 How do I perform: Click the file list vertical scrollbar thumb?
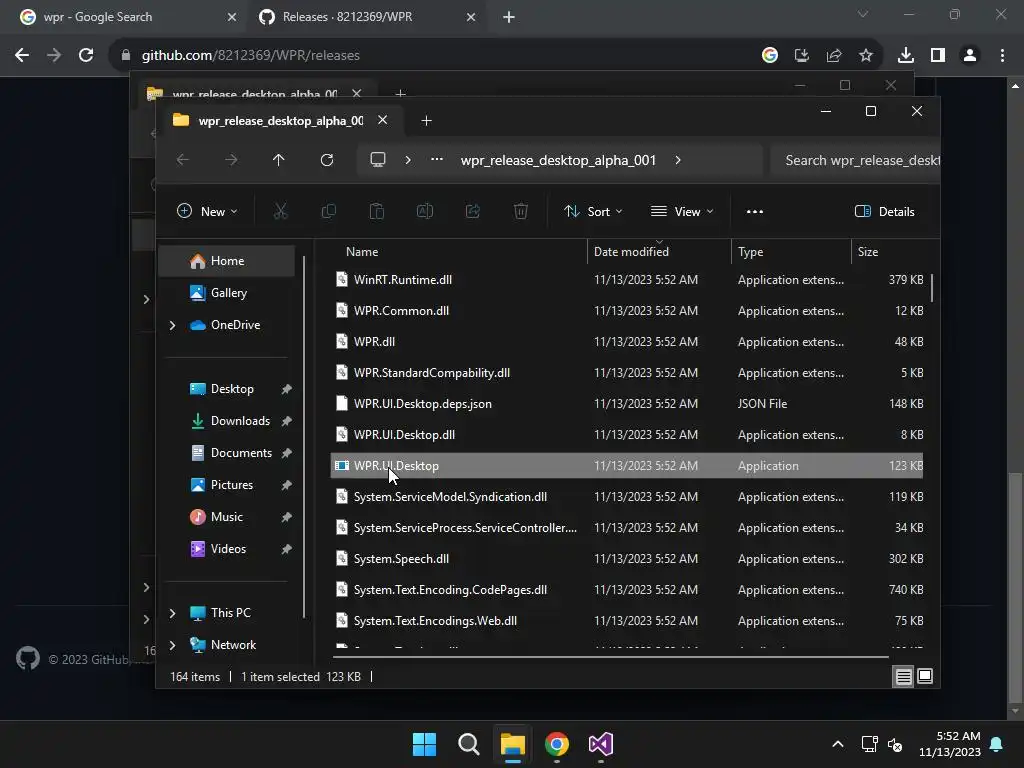point(931,287)
